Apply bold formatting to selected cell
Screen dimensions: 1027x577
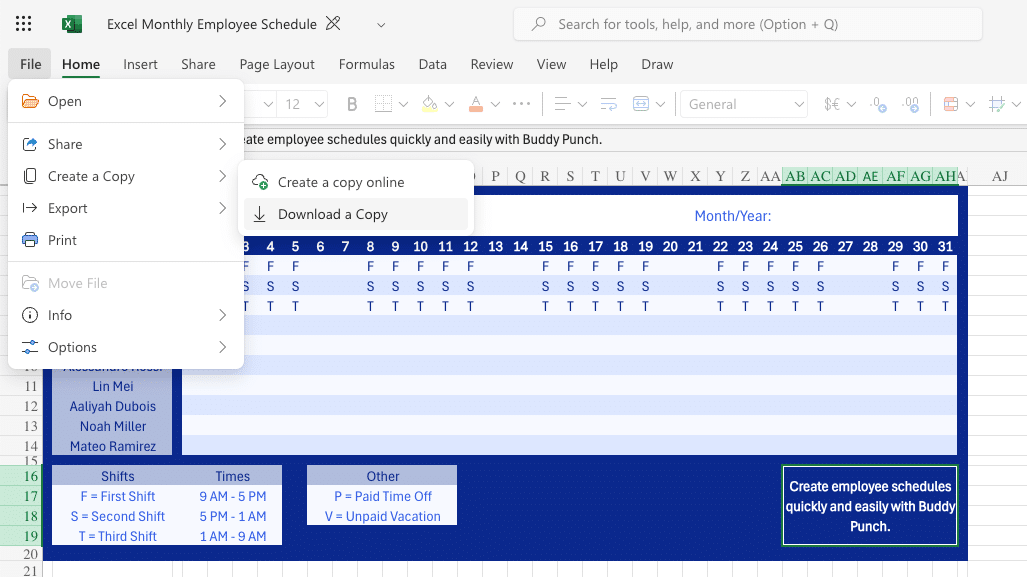[351, 104]
